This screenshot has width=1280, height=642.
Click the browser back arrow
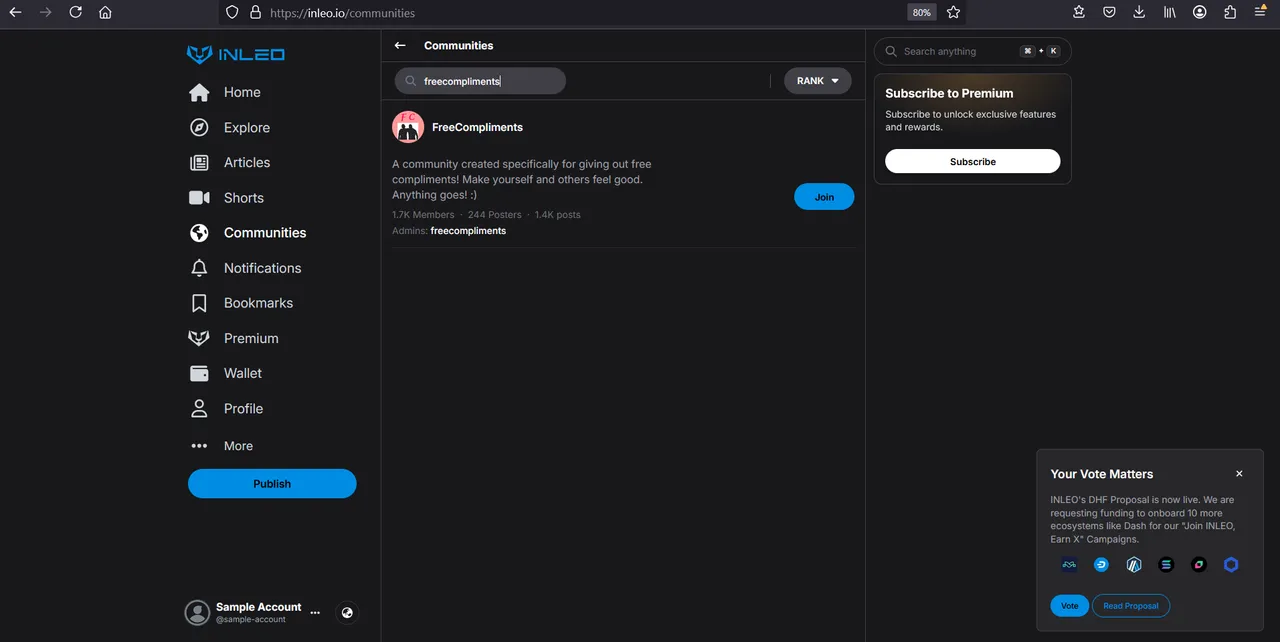click(15, 12)
